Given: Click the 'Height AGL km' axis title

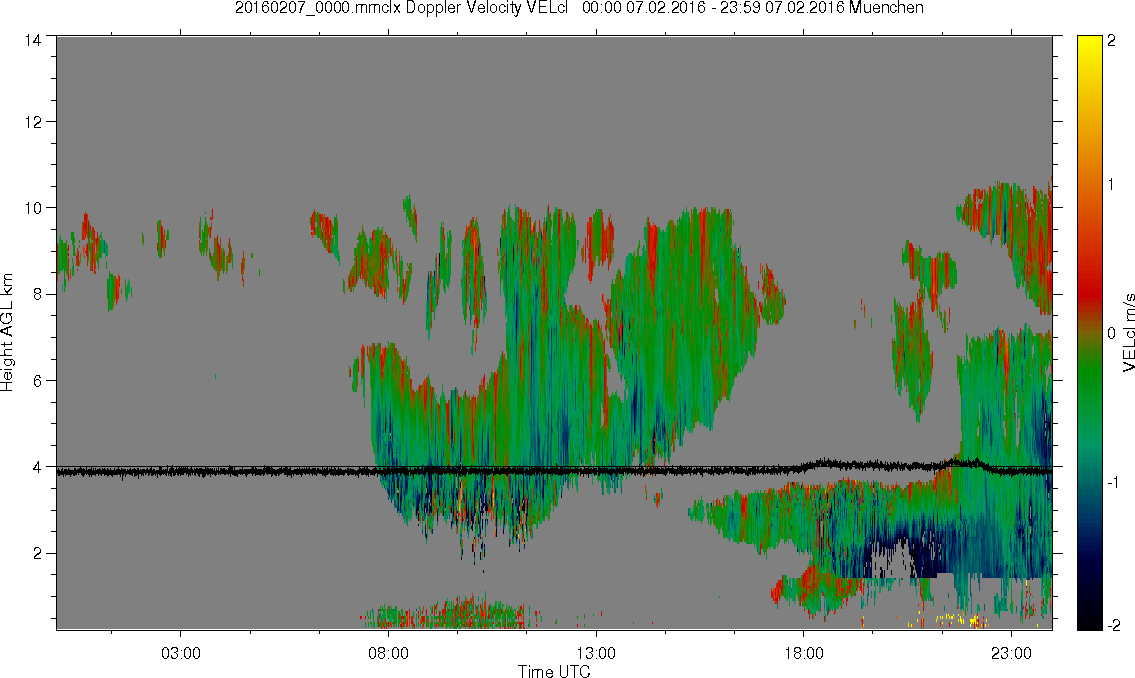Looking at the screenshot, I should (7, 332).
